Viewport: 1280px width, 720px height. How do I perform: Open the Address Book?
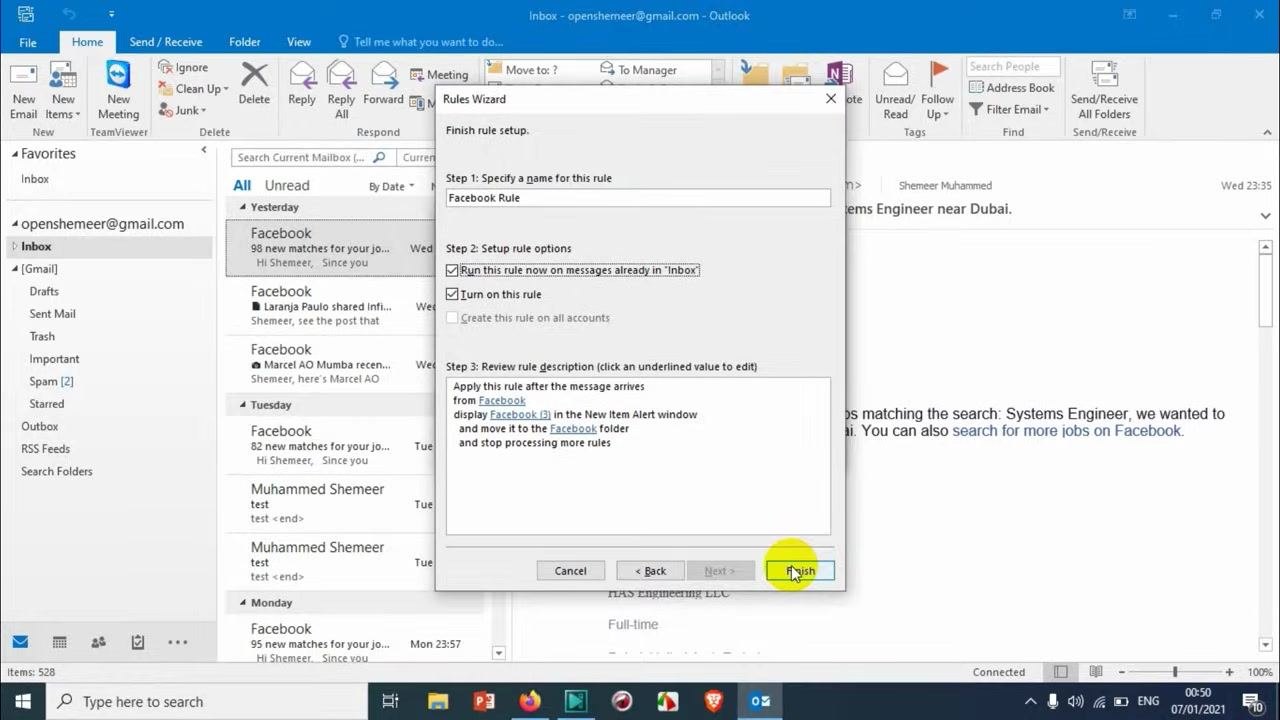tap(1011, 87)
